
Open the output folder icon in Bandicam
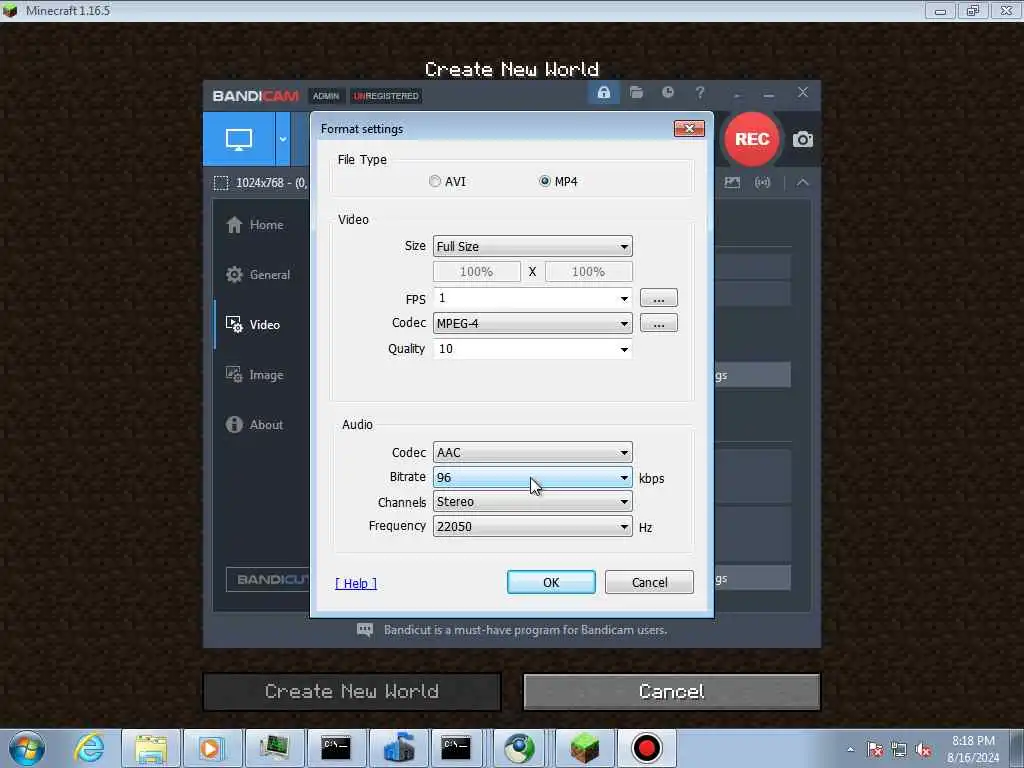(636, 93)
